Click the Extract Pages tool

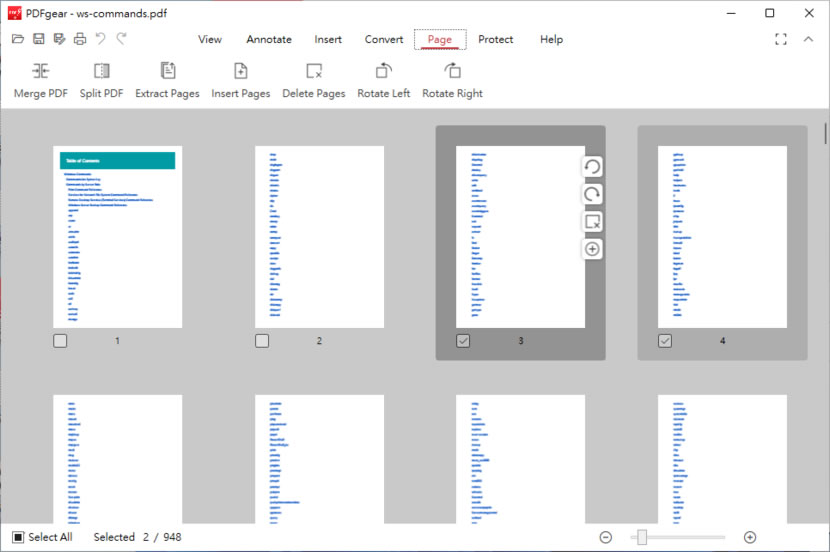click(x=167, y=80)
